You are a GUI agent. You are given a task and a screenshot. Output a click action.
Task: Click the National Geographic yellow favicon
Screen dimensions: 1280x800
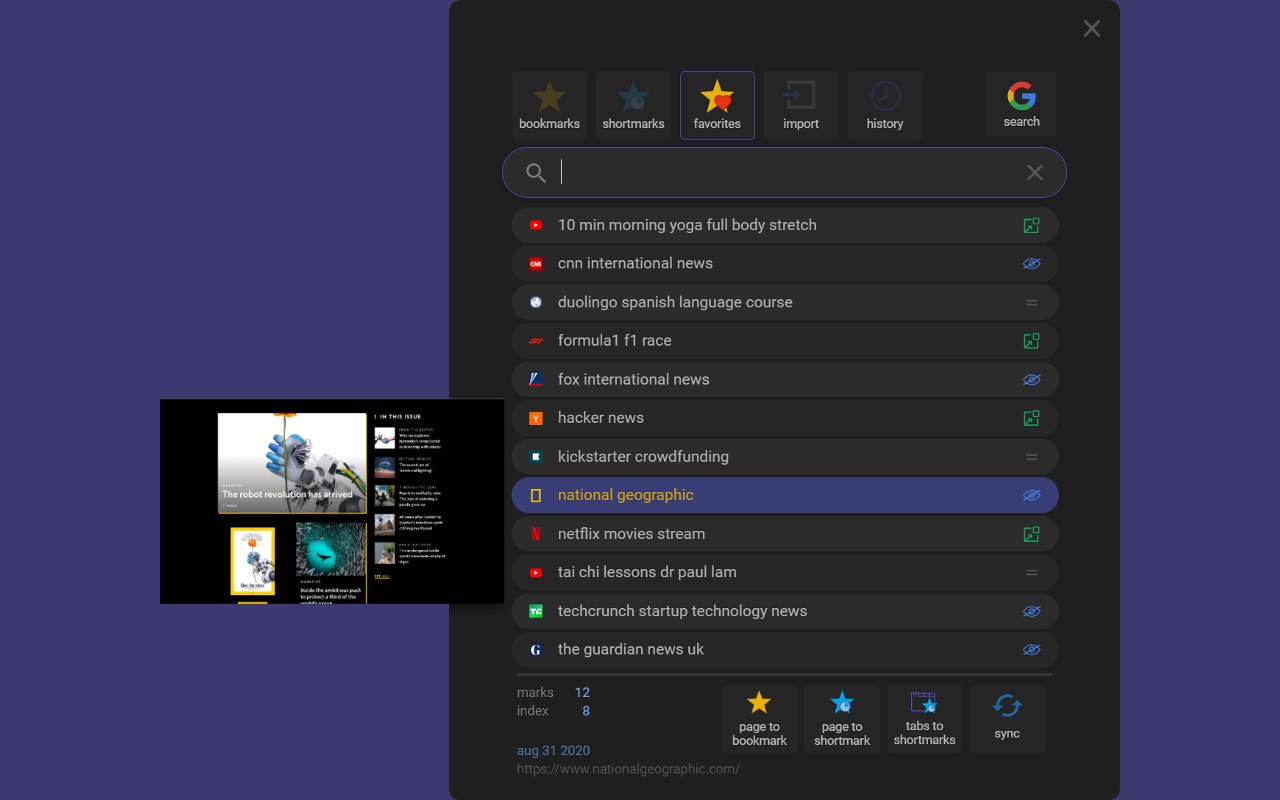(536, 495)
